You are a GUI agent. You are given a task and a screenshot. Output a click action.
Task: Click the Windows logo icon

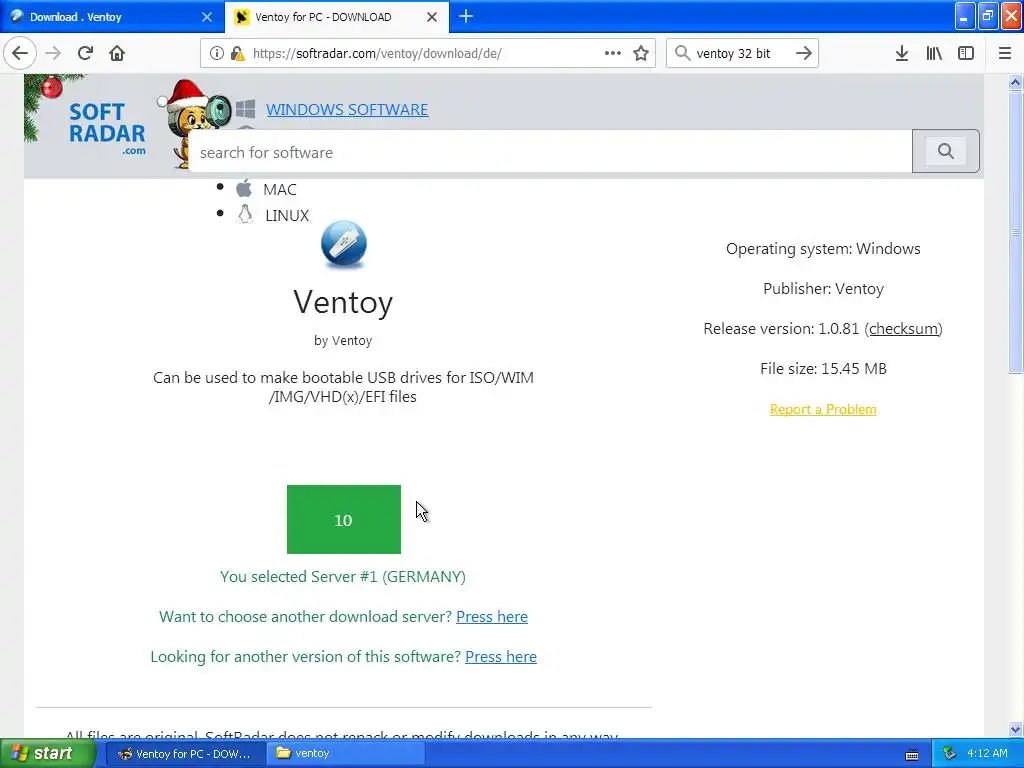246,108
